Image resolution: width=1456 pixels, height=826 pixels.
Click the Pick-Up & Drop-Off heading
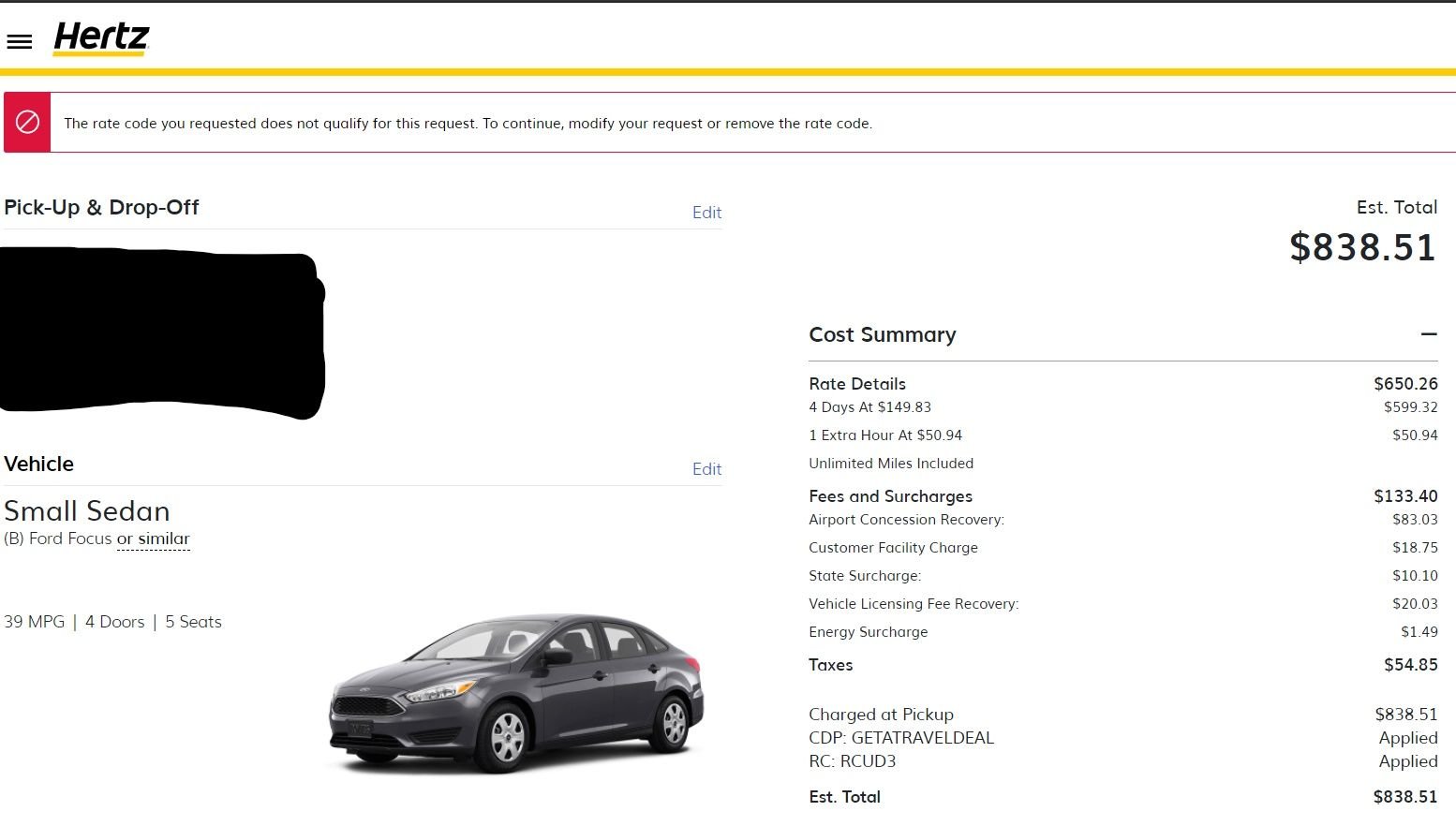tap(101, 208)
